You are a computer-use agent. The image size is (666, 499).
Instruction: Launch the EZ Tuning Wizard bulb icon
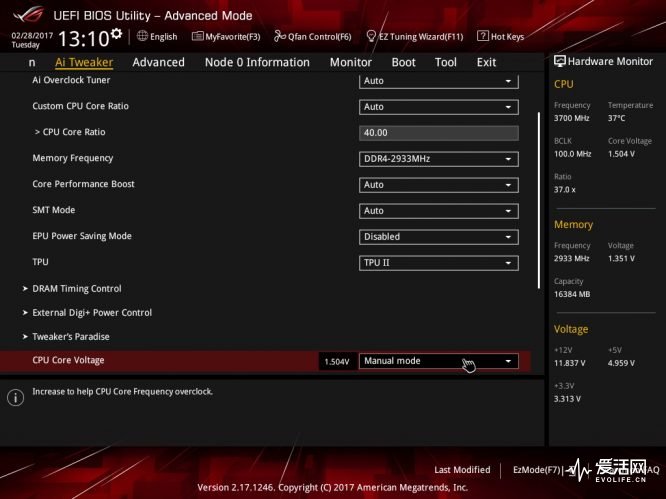point(371,36)
